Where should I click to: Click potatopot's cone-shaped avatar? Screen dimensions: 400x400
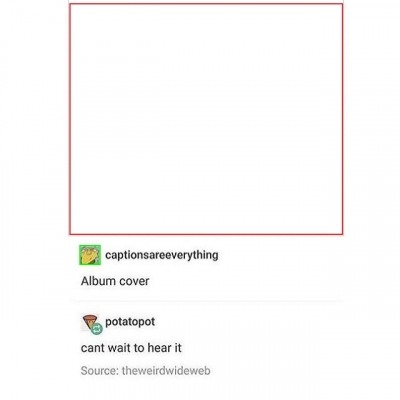[90, 323]
